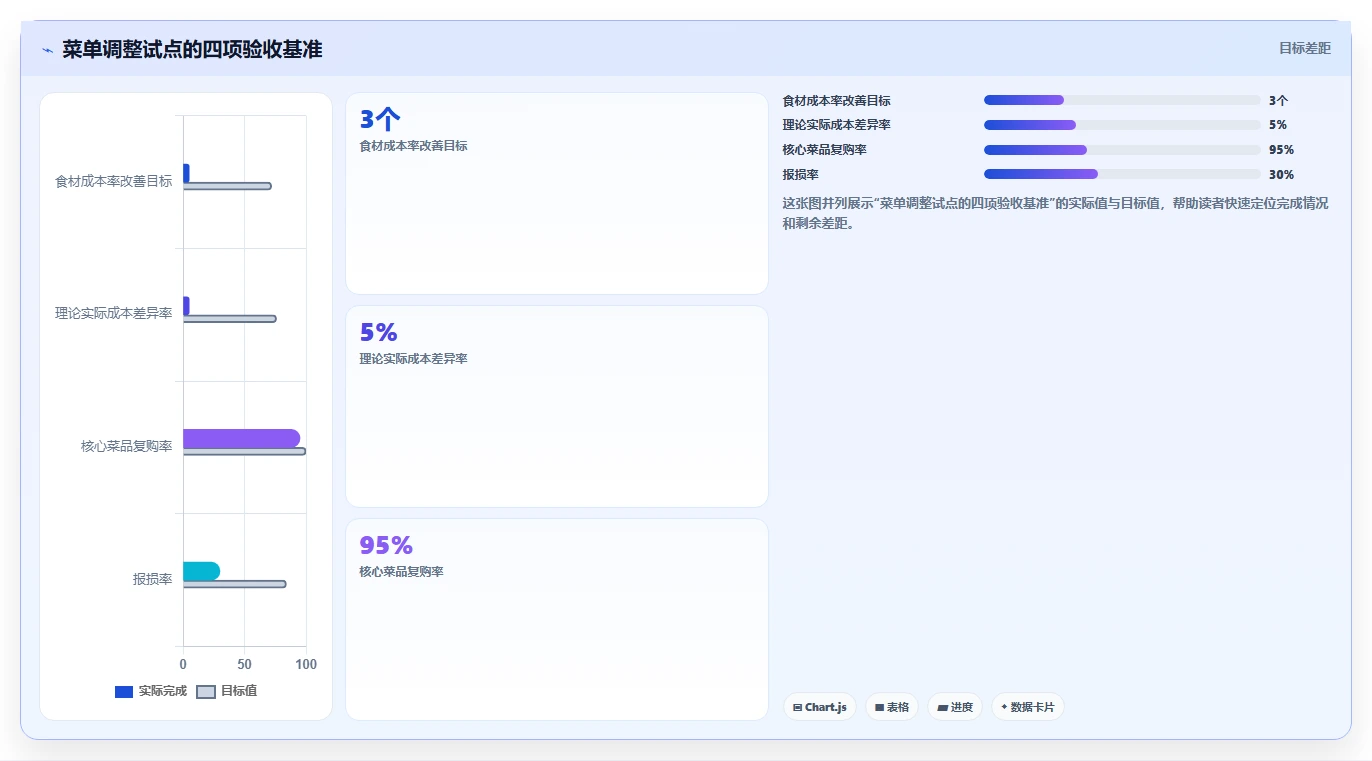
Task: Click the 5% value in progress list
Action: point(1277,125)
